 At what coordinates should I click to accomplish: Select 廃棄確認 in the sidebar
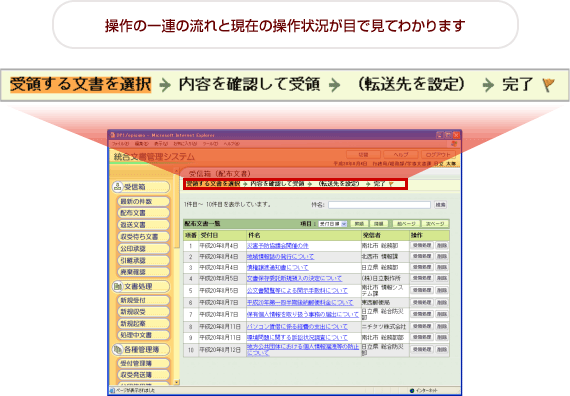tap(143, 272)
